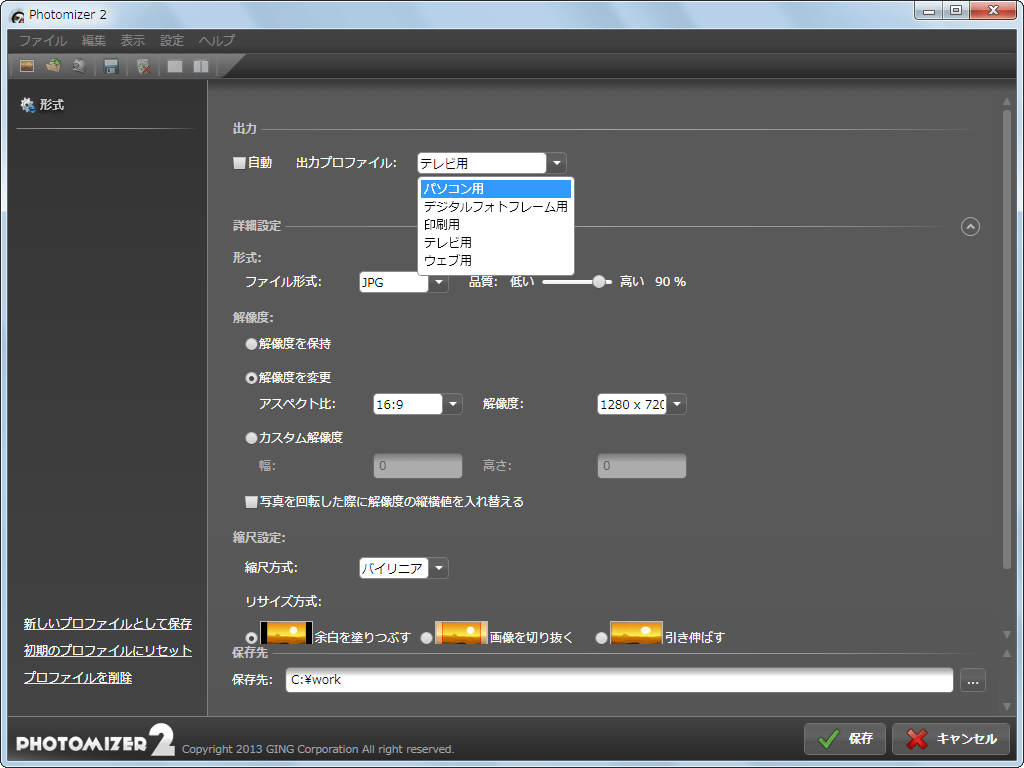Image resolution: width=1024 pixels, height=768 pixels.
Task: Click the 引き伸ばす preview thumbnail
Action: [636, 633]
